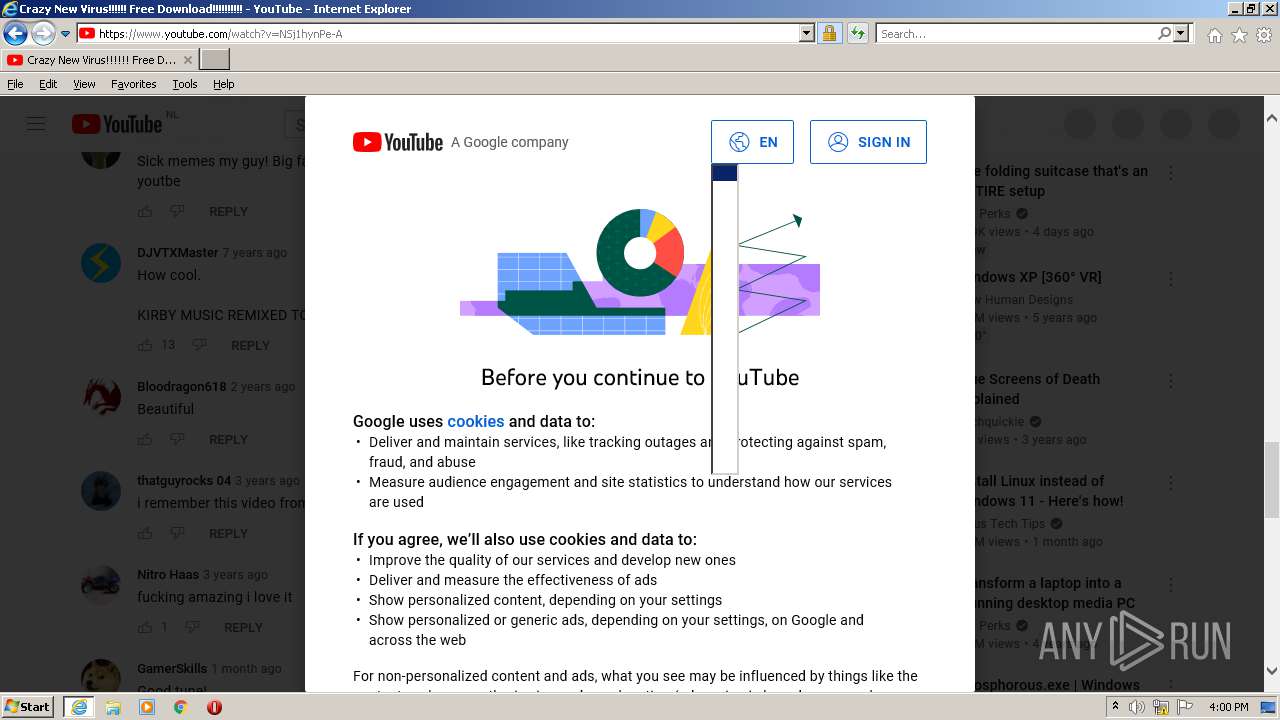Click the 'Before you continue to YouTube' heading
Viewport: 1280px width, 720px height.
[640, 377]
